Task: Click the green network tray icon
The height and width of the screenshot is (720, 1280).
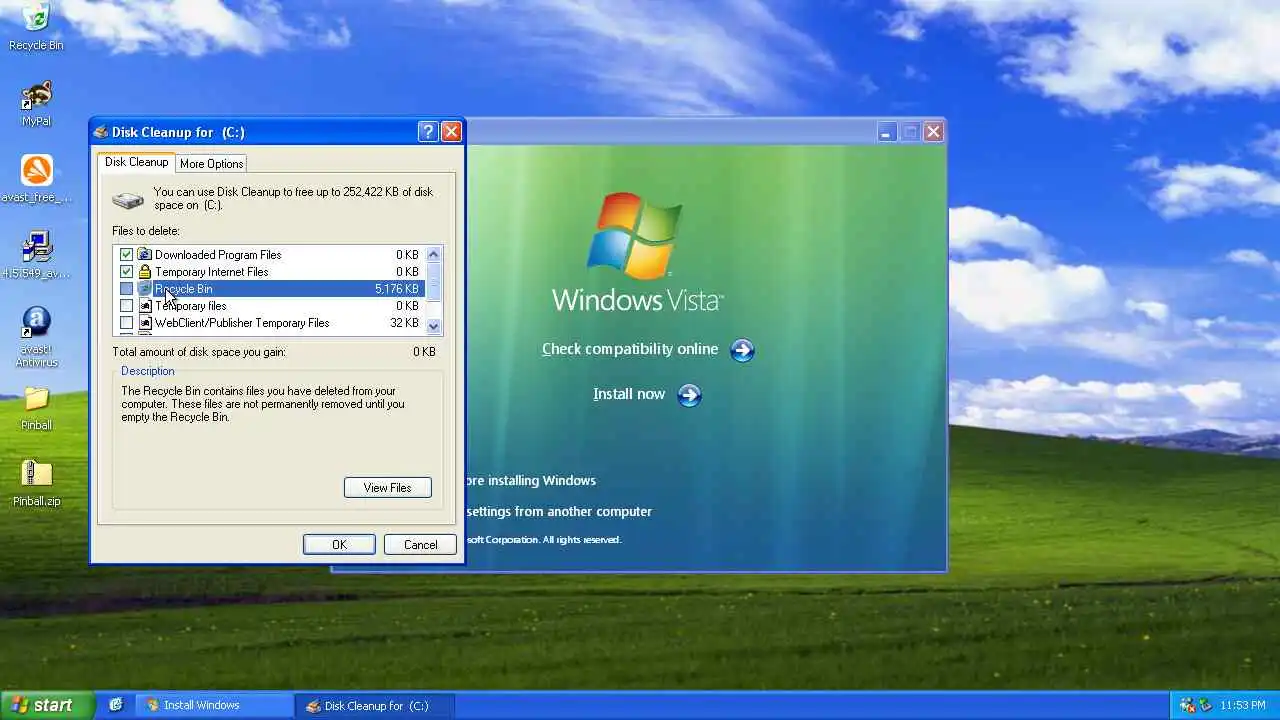Action: [1205, 705]
